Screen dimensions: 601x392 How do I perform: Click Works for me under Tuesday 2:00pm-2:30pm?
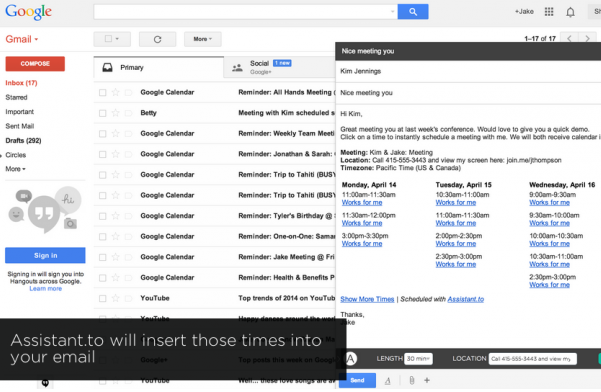[x=456, y=244]
